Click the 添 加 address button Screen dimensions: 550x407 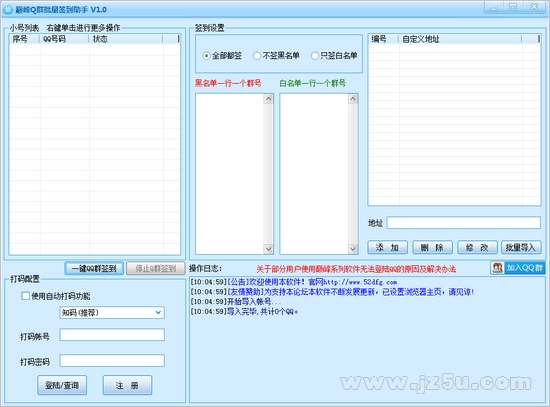pos(387,247)
